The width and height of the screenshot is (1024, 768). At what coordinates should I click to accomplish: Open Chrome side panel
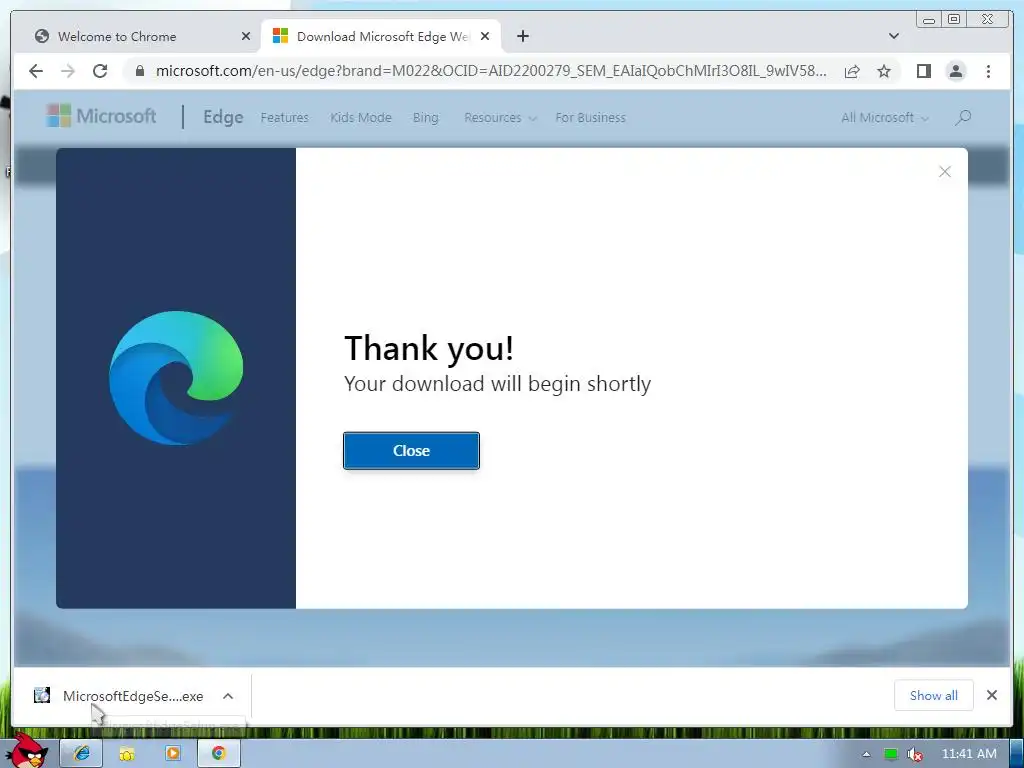tap(923, 71)
